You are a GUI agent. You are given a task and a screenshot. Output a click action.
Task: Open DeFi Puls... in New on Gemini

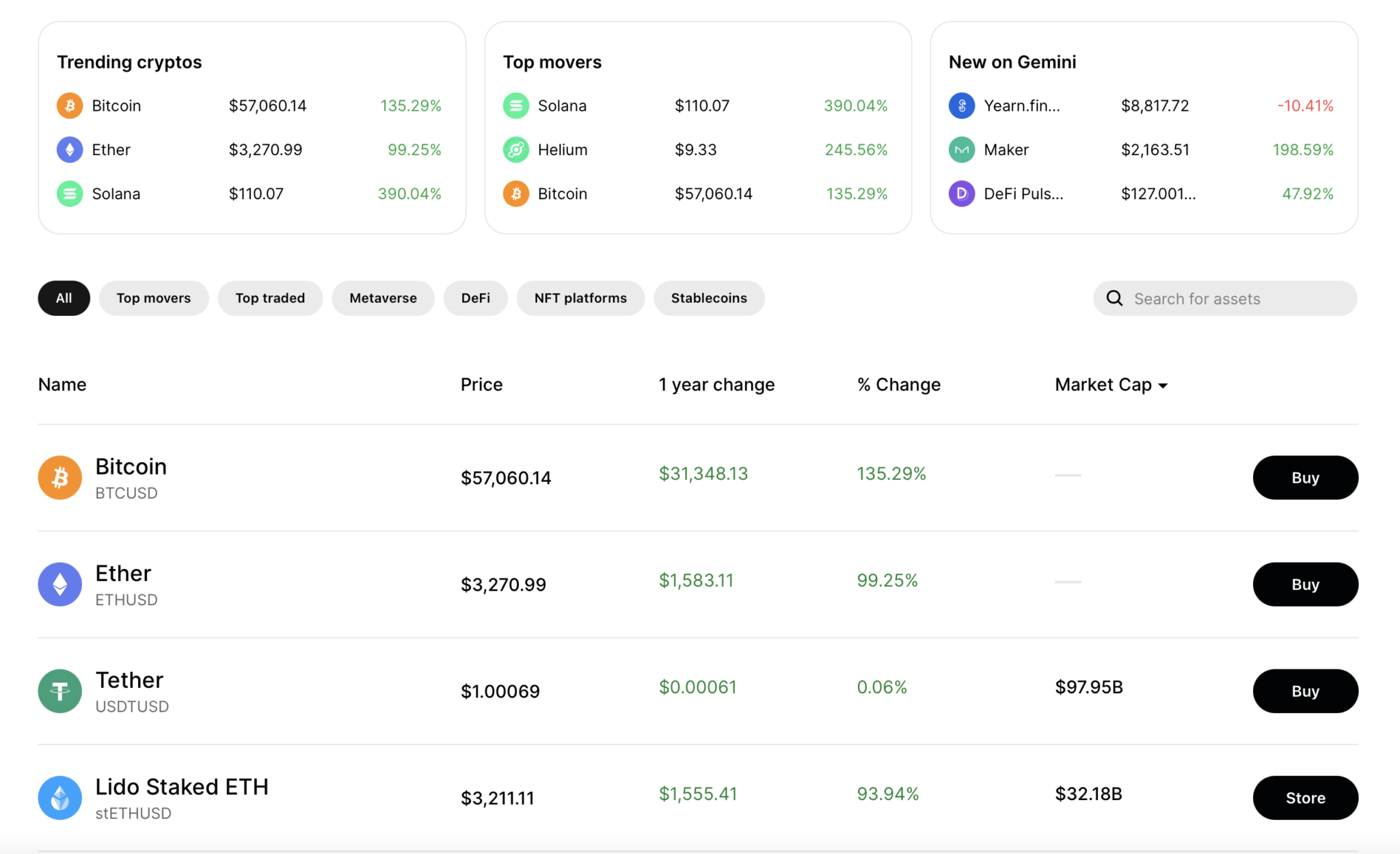[1023, 194]
